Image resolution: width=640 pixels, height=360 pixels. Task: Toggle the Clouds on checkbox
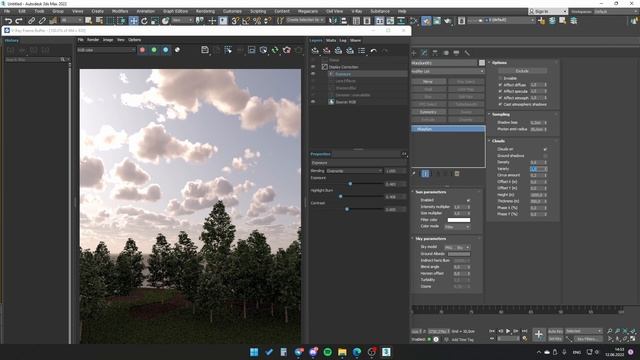pos(545,149)
